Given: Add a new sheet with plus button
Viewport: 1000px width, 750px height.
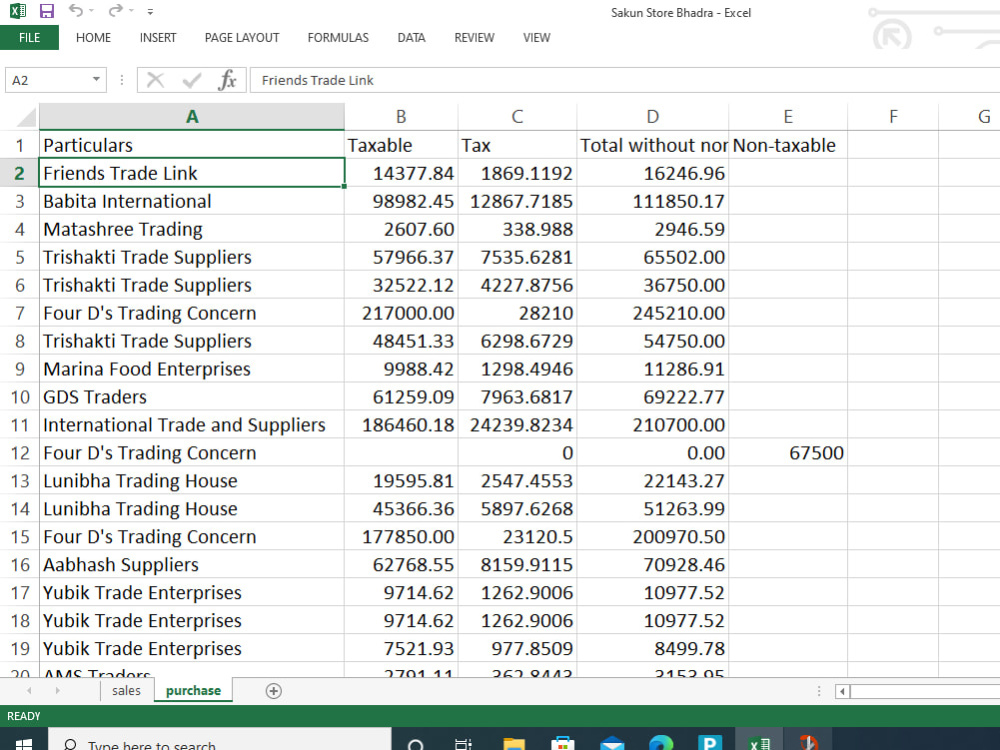Looking at the screenshot, I should [x=274, y=691].
